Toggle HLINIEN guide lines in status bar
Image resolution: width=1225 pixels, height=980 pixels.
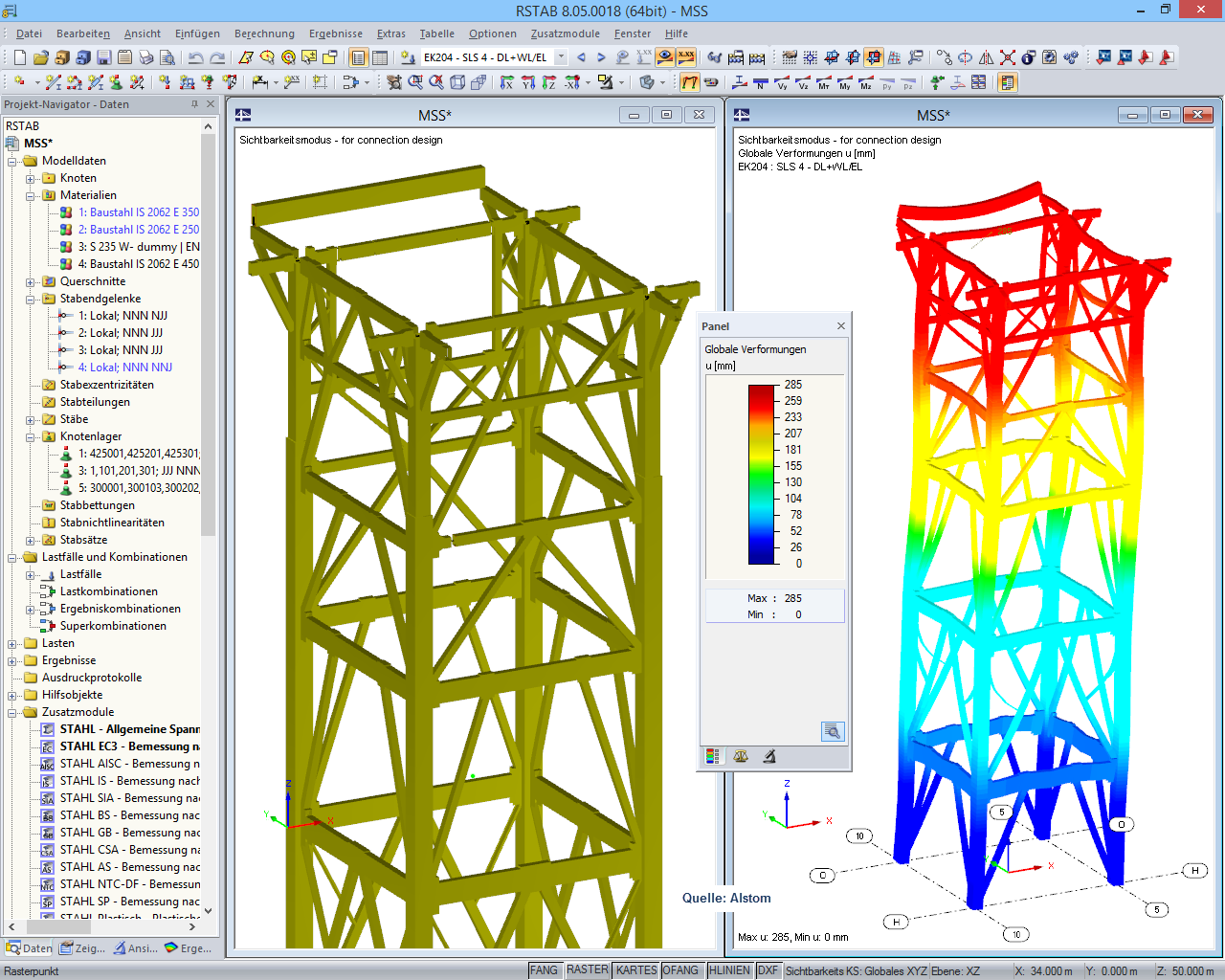click(729, 969)
